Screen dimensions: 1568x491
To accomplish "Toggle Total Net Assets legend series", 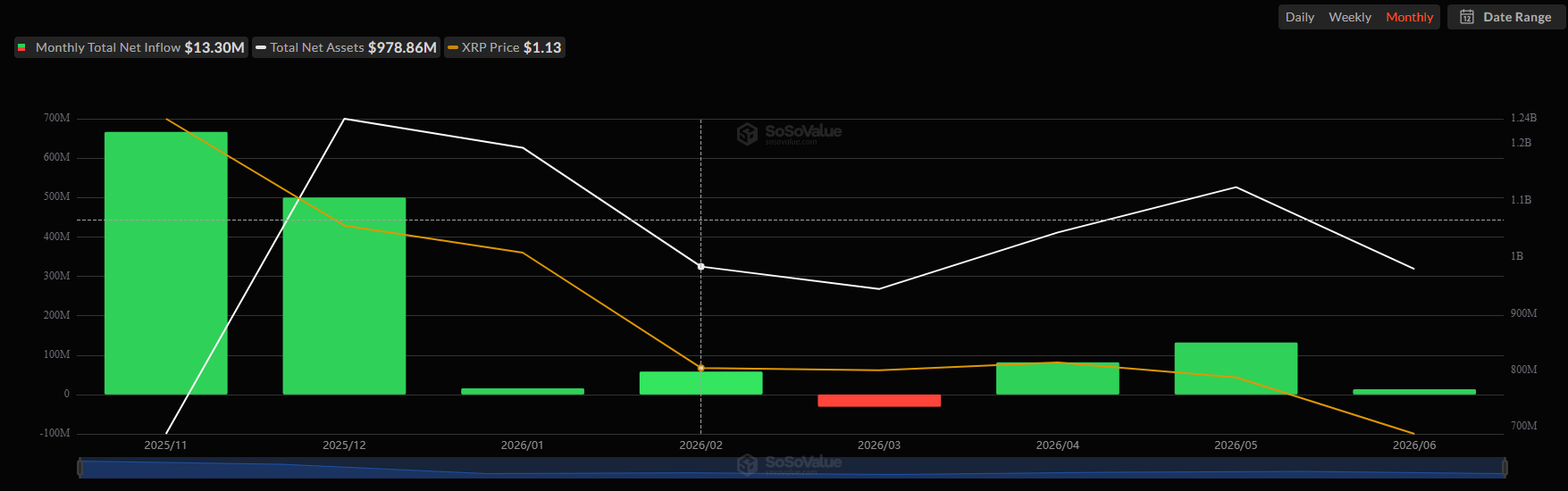I will pyautogui.click(x=347, y=47).
